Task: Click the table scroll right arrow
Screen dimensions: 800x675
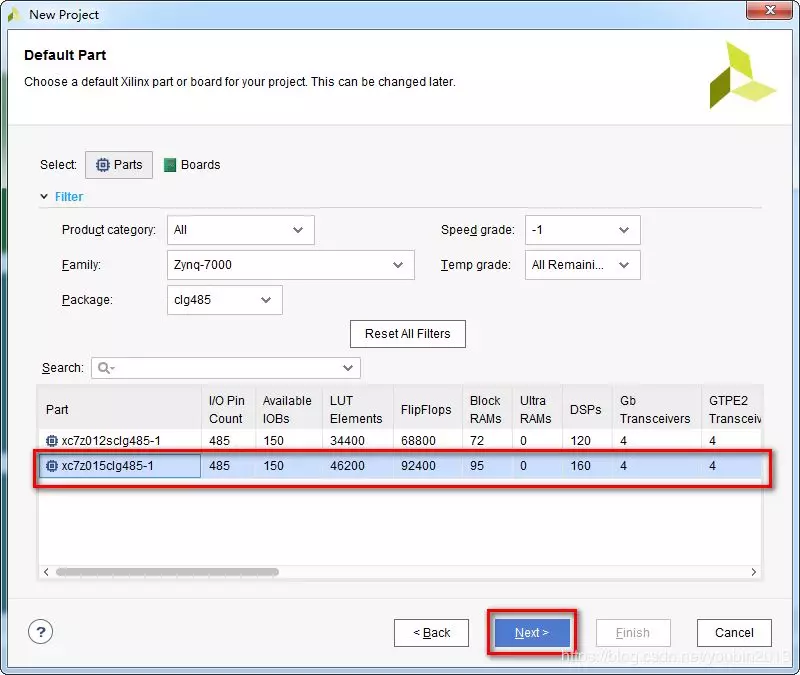Action: click(754, 572)
